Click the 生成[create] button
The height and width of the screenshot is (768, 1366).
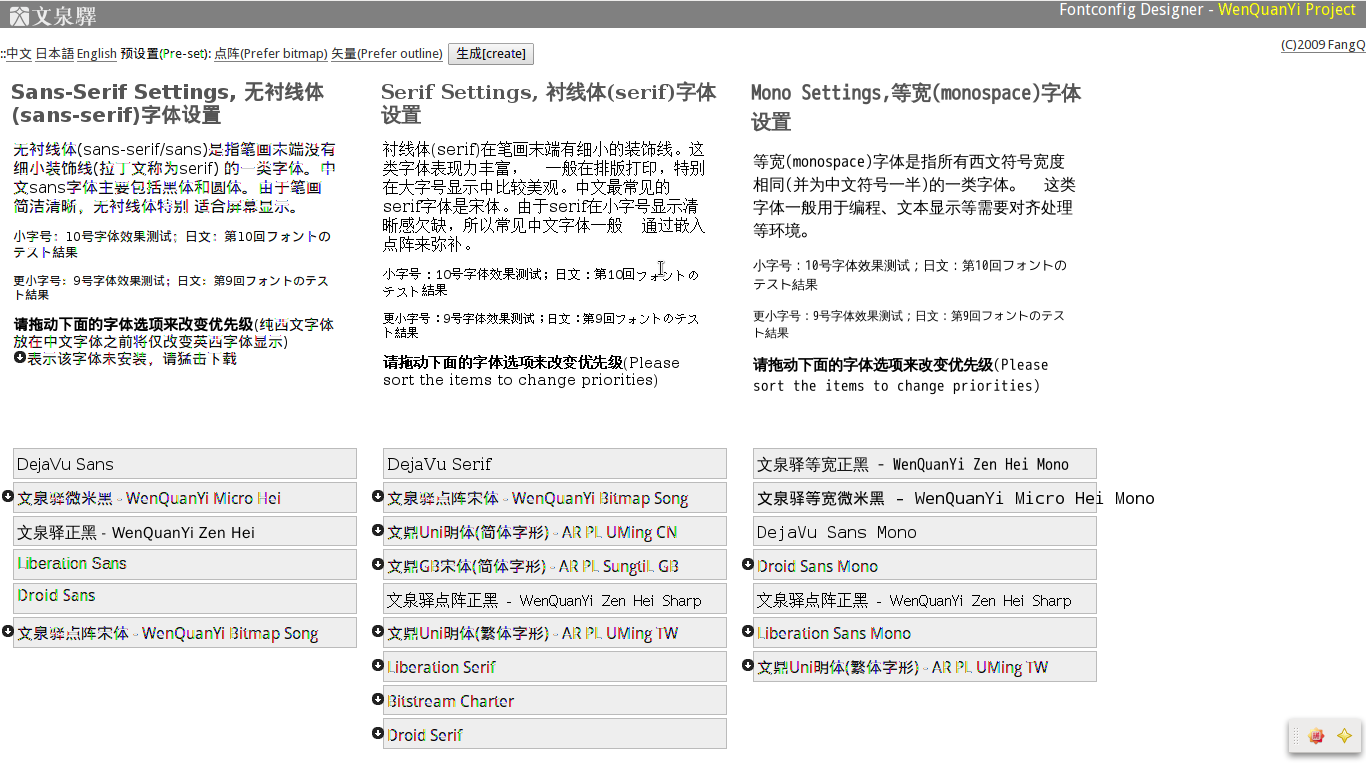[x=491, y=54]
